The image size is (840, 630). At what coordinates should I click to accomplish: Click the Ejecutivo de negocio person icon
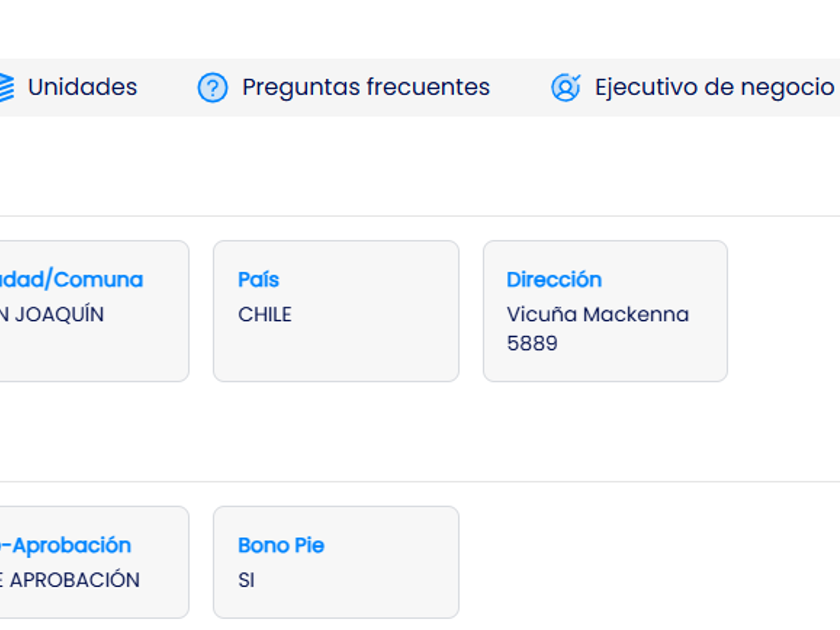tap(565, 88)
